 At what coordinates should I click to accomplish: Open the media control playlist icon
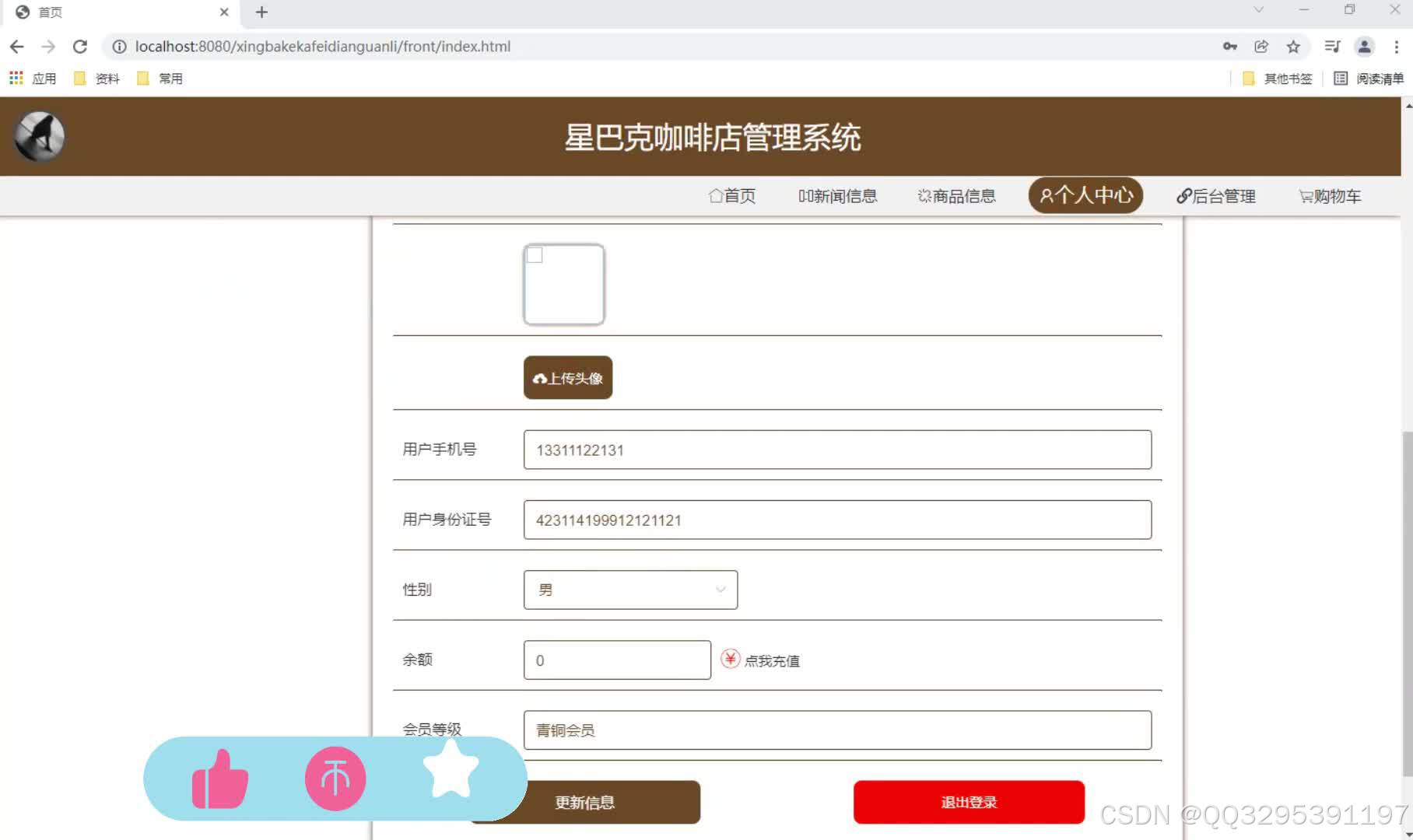pyautogui.click(x=1332, y=47)
